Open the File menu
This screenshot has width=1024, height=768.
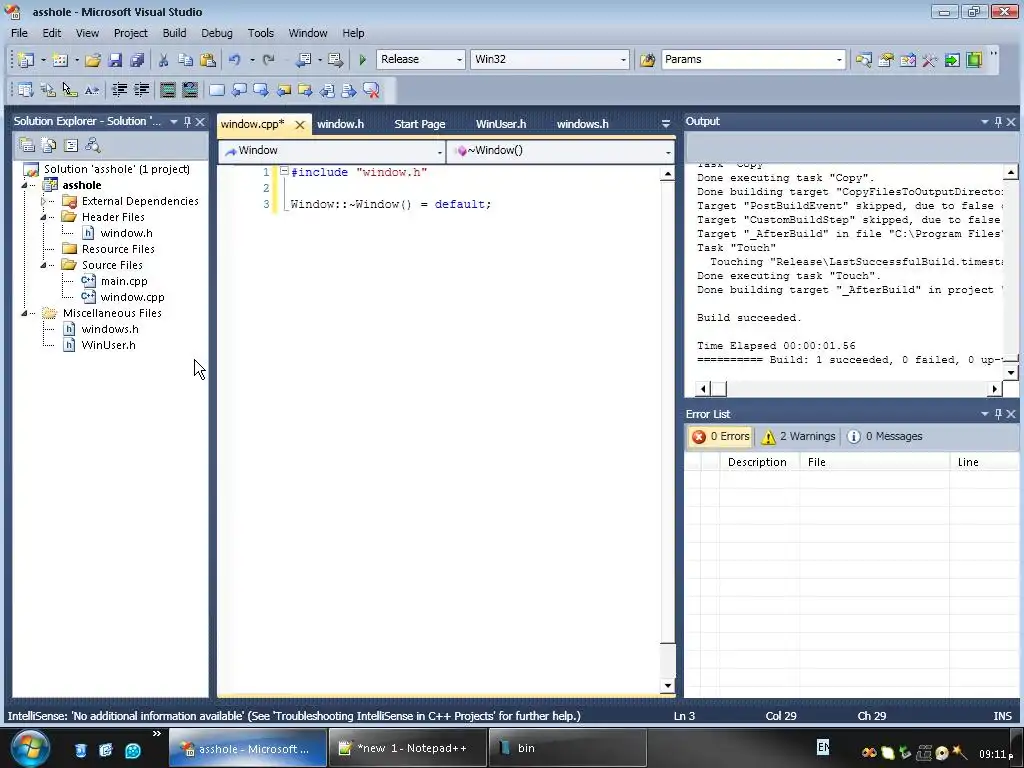(19, 33)
